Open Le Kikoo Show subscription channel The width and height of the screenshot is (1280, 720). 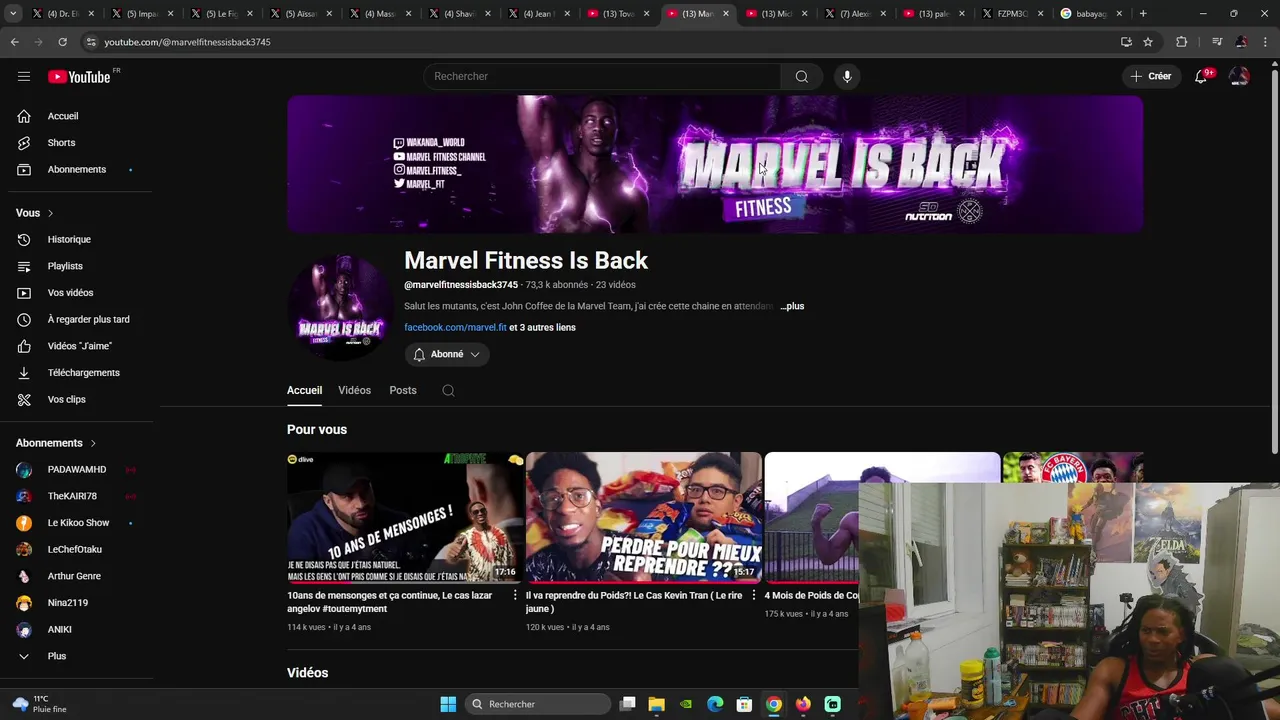[x=76, y=523]
